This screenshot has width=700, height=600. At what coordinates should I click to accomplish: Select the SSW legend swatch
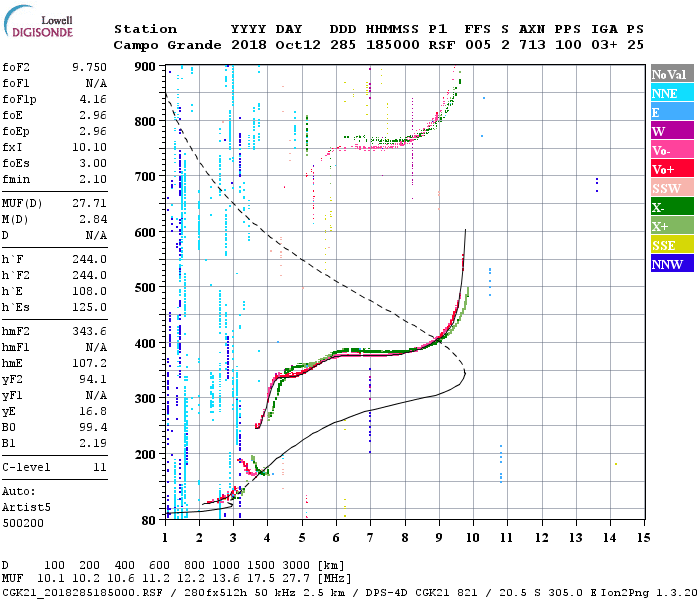[672, 188]
